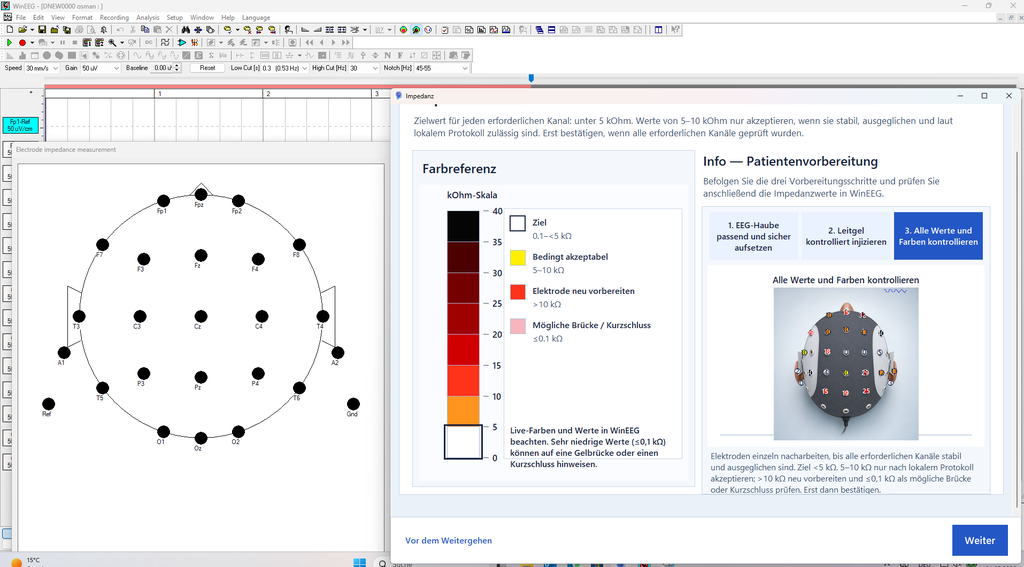Select the Gnd electrode dot
This screenshot has height=567, width=1024.
353,404
